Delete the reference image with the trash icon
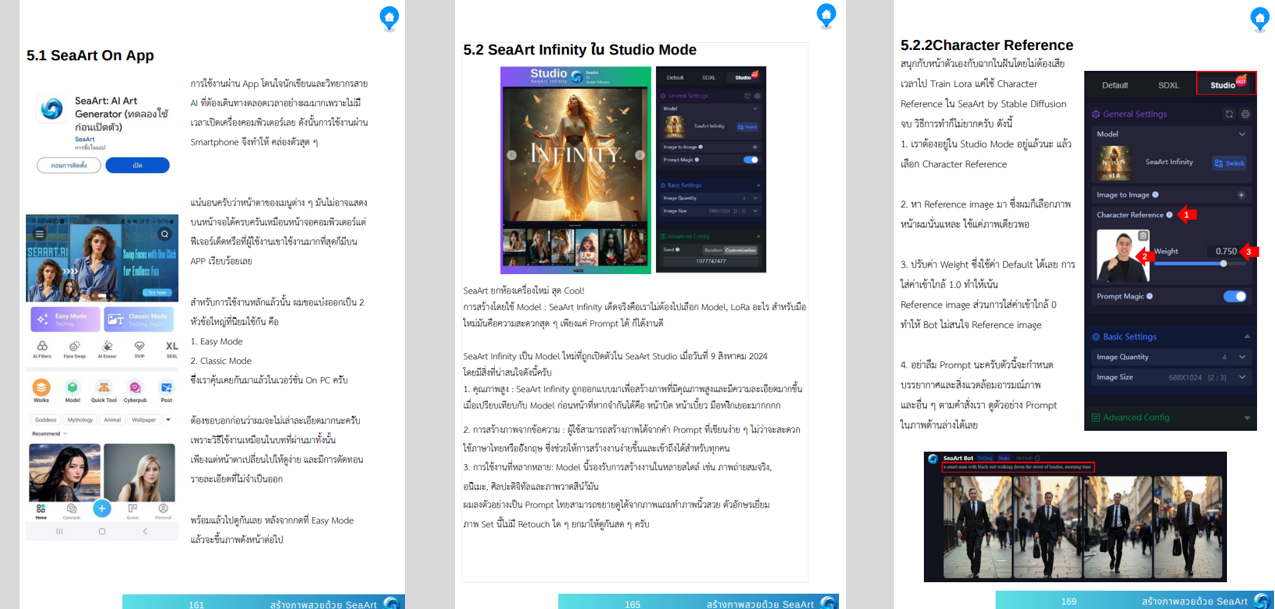 pyautogui.click(x=1143, y=236)
